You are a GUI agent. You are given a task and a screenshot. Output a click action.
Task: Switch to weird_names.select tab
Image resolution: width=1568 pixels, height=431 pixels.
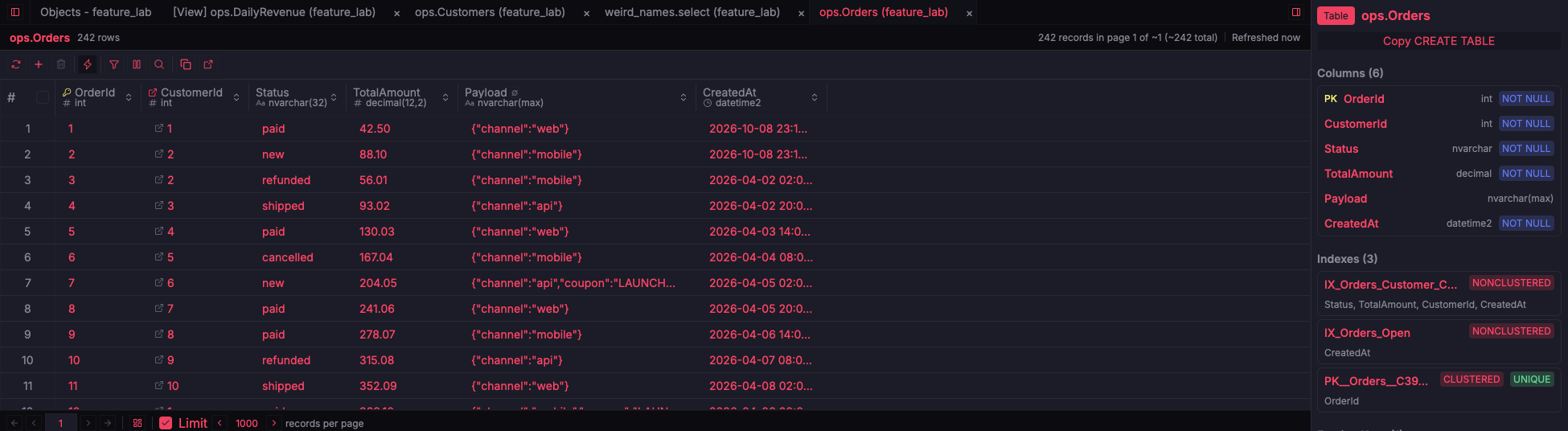692,12
